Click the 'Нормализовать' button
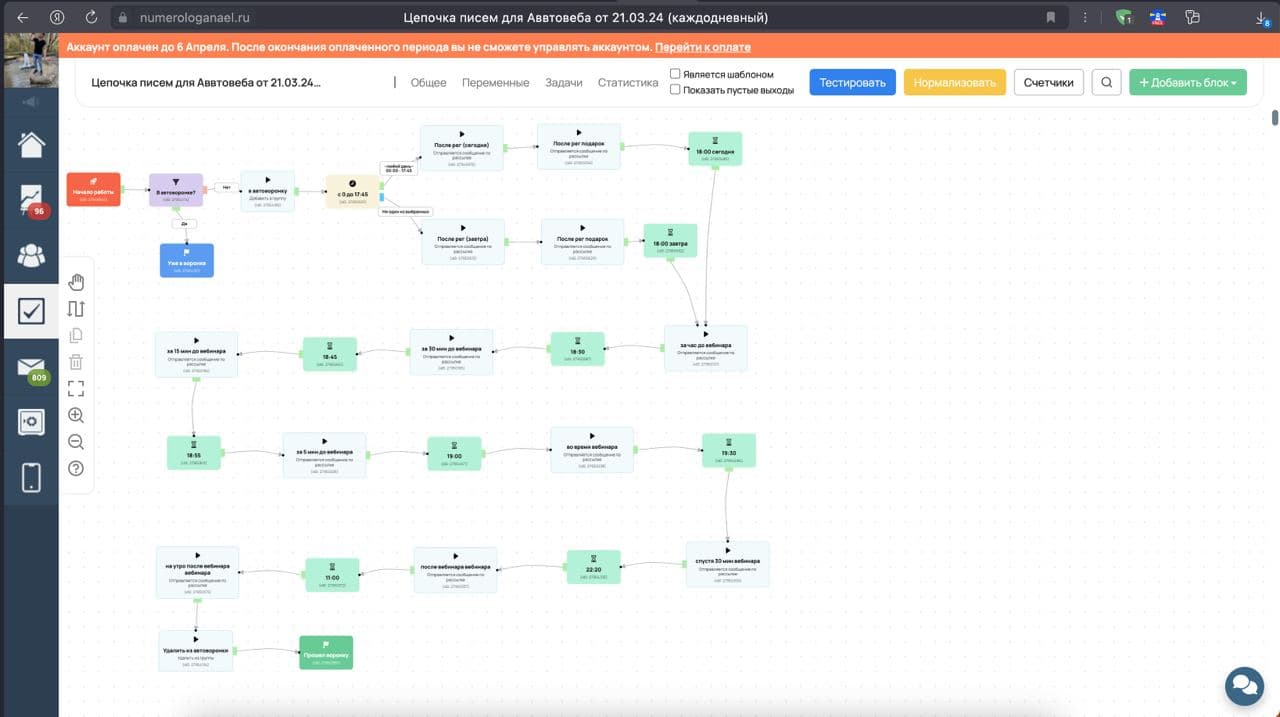The height and width of the screenshot is (717, 1280). coord(954,83)
